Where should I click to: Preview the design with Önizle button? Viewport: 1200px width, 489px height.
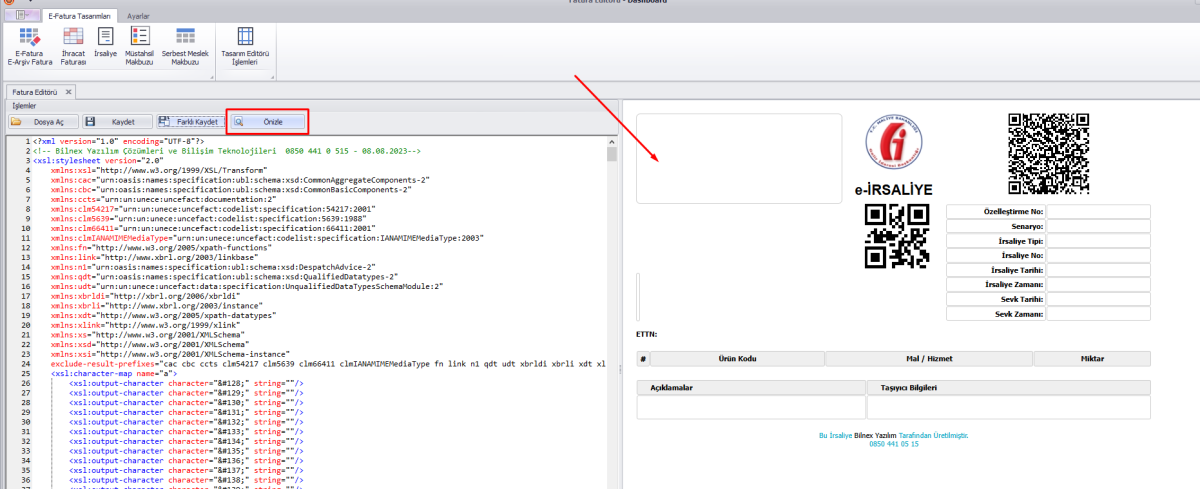pyautogui.click(x=266, y=121)
